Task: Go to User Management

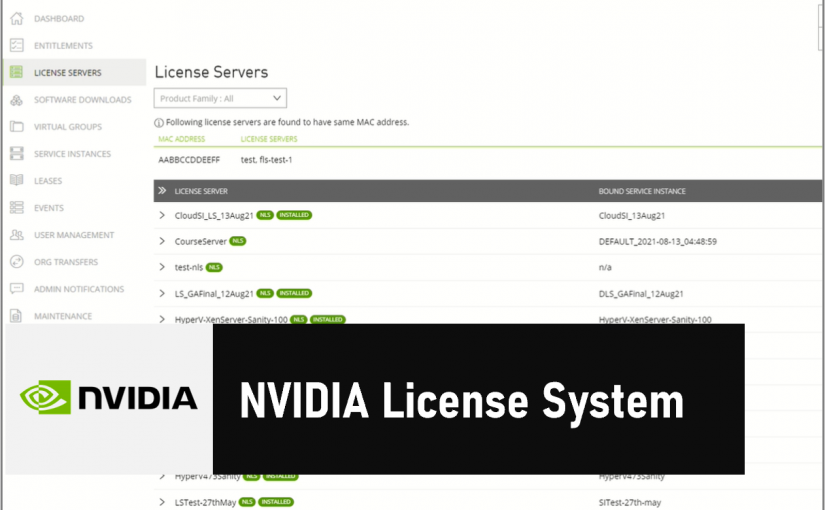Action: pyautogui.click(x=74, y=235)
